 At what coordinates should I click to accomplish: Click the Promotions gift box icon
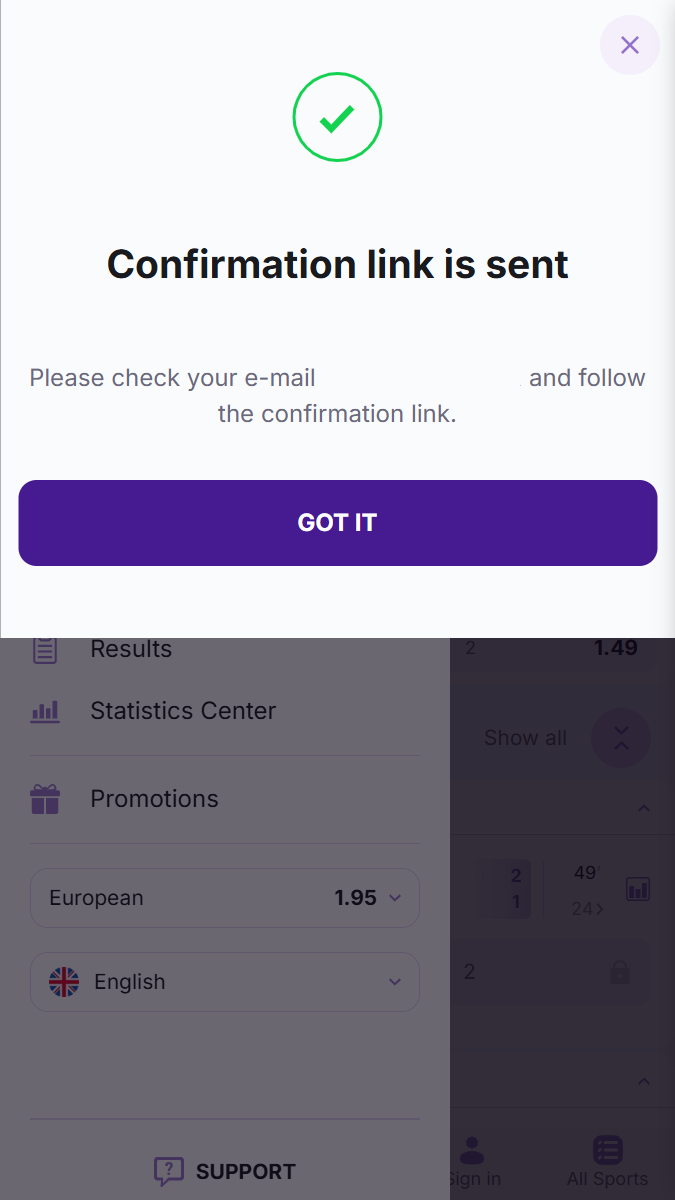point(45,799)
